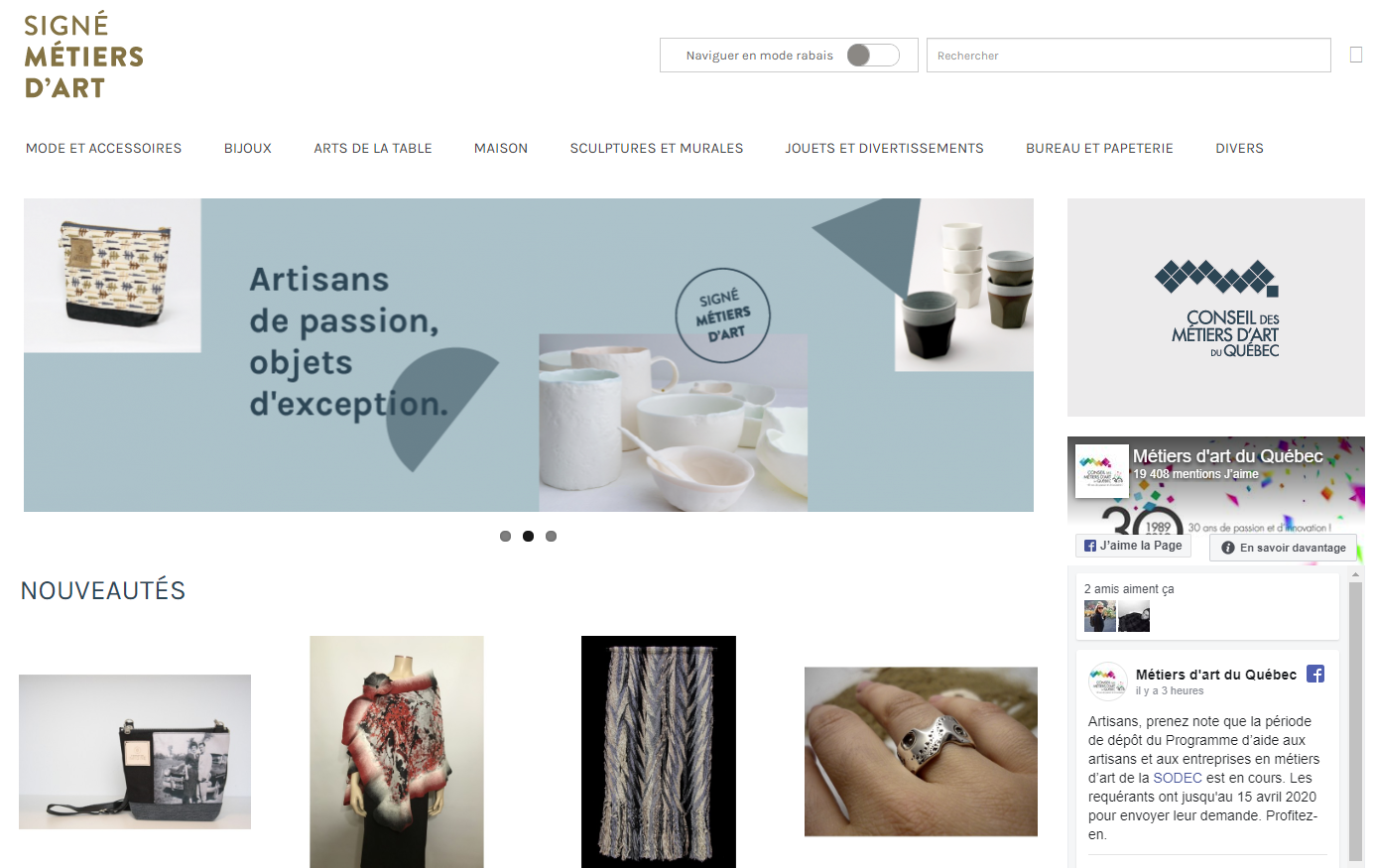The width and height of the screenshot is (1375, 868).
Task: Open the Jouets et divertissements menu
Action: coord(885,149)
